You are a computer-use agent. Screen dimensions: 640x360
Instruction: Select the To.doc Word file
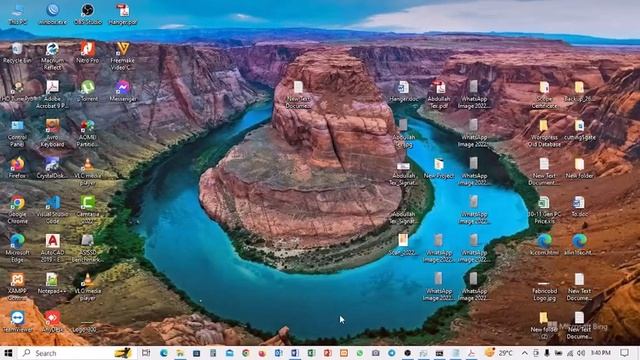[579, 207]
